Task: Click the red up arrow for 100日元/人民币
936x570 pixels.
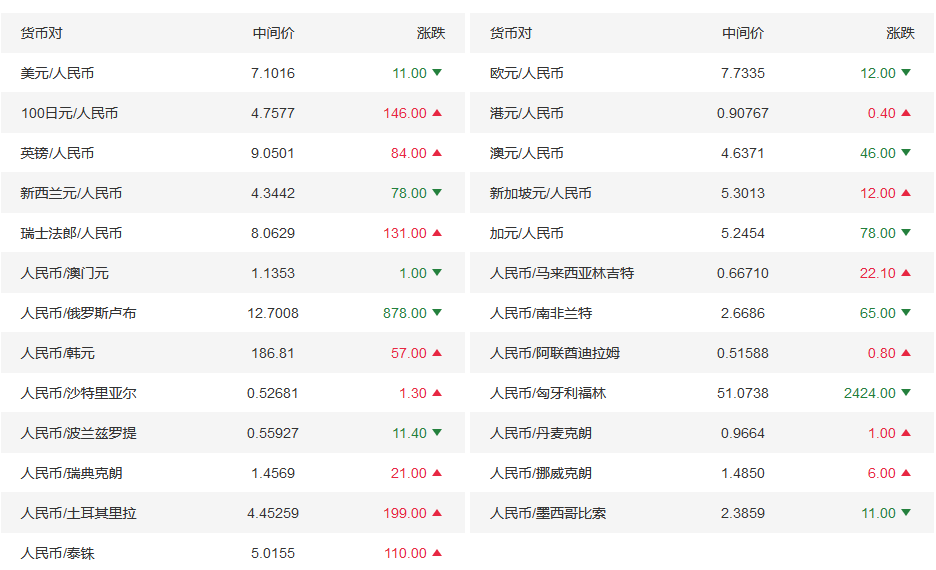Action: click(x=437, y=113)
